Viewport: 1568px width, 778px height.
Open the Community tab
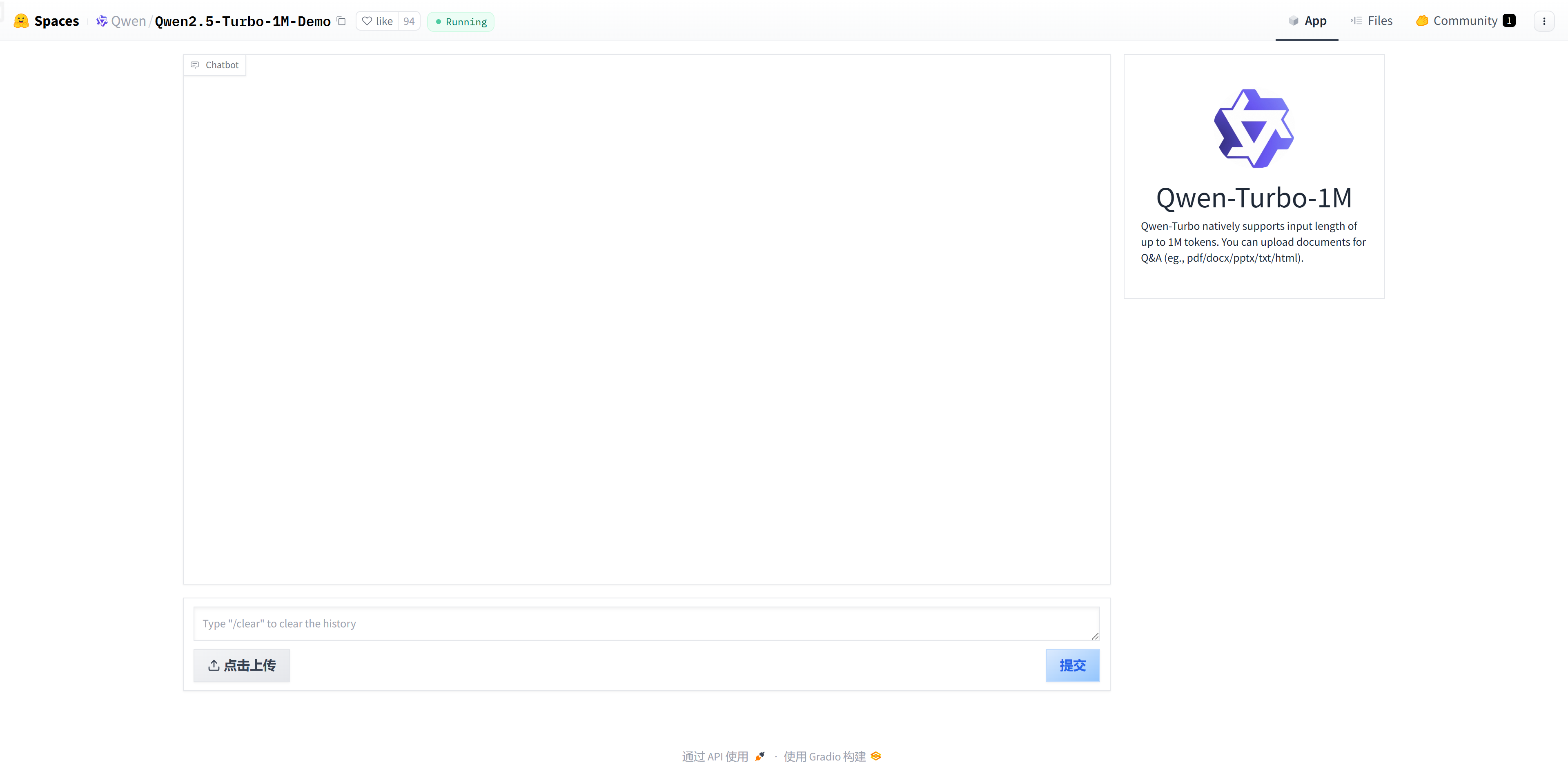tap(1466, 21)
